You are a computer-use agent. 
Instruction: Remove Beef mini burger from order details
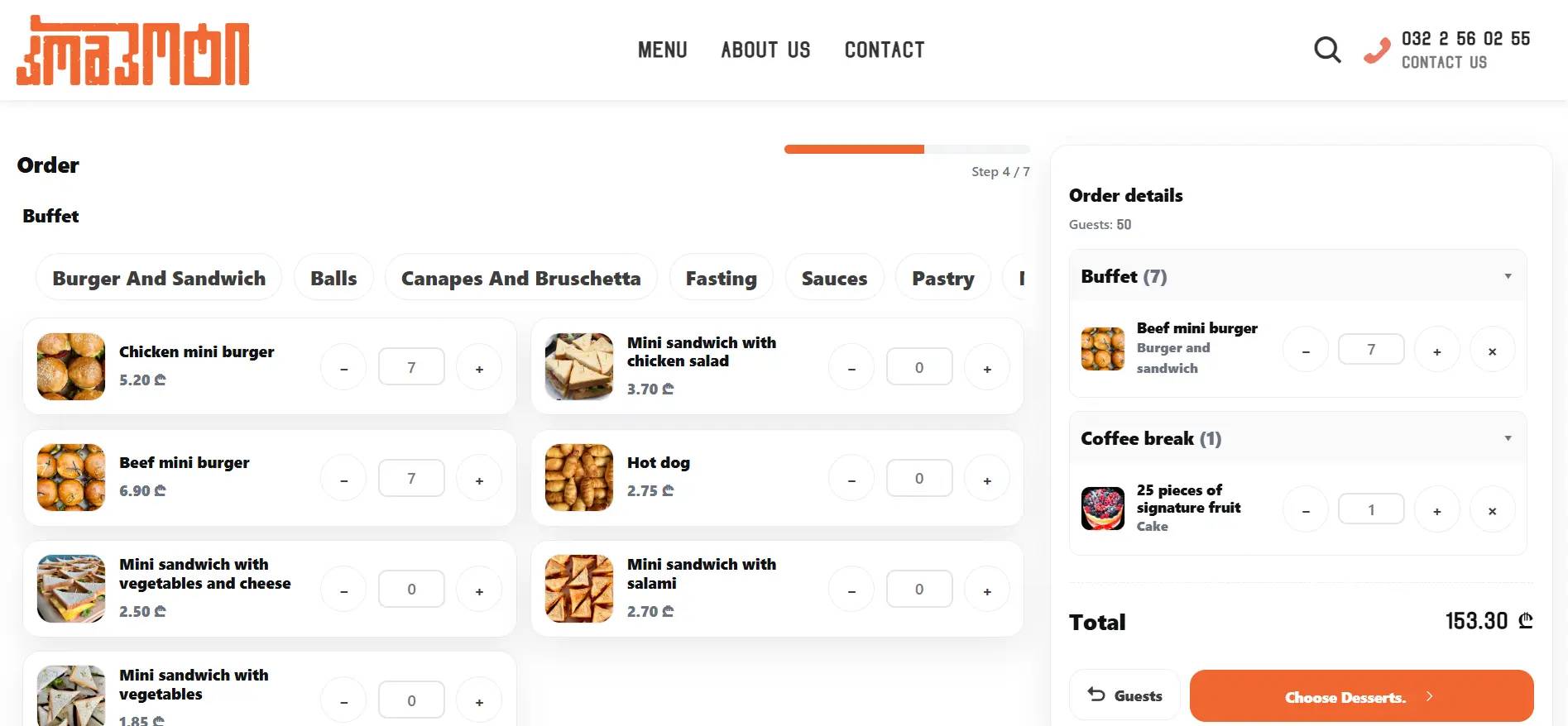pyautogui.click(x=1492, y=350)
